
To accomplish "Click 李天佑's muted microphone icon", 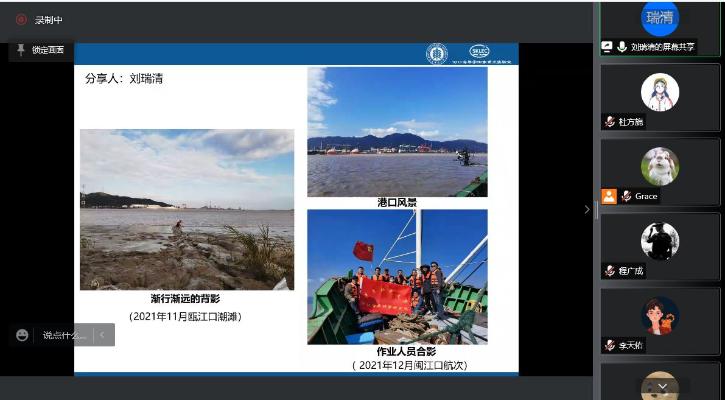I will point(610,345).
